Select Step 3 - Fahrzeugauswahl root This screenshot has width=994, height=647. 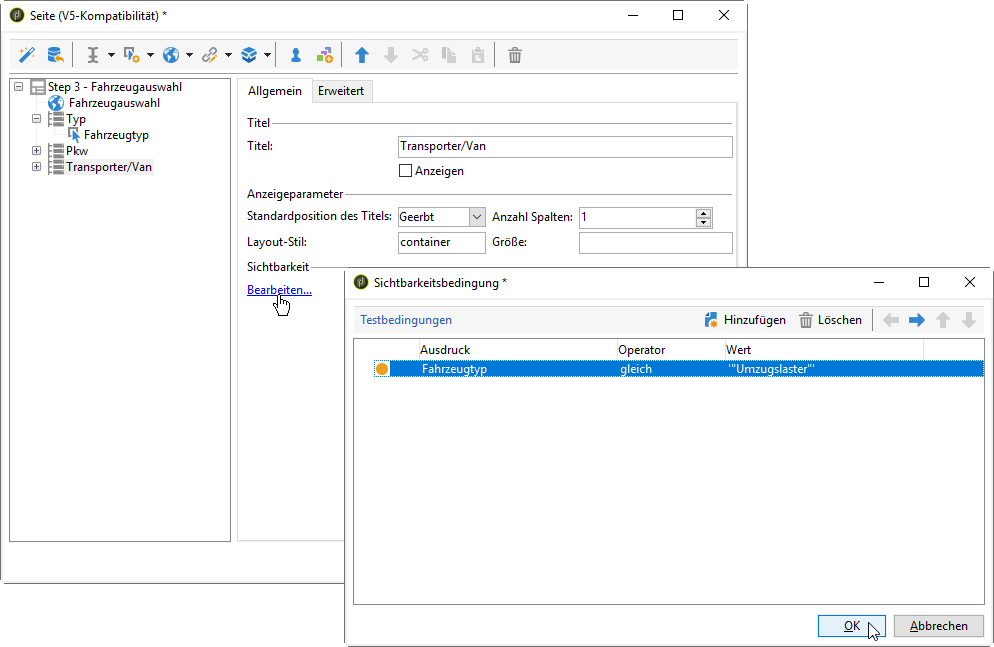[x=115, y=87]
